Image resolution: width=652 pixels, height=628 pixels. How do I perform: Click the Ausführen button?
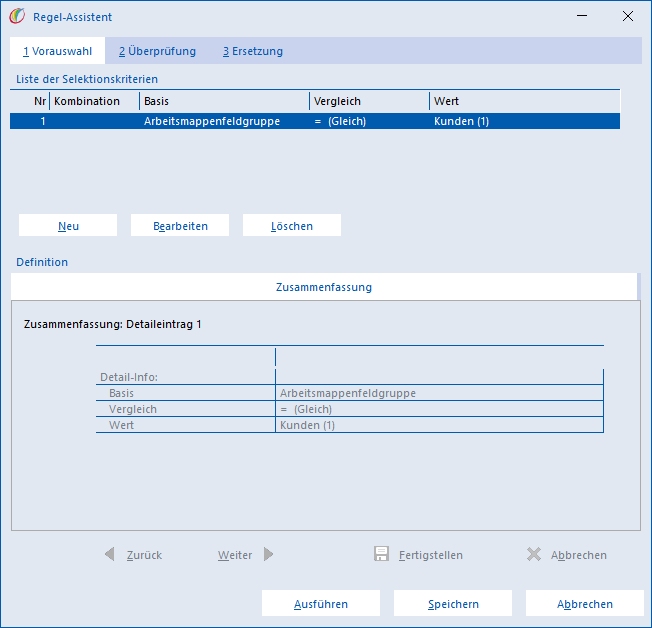[x=321, y=603]
